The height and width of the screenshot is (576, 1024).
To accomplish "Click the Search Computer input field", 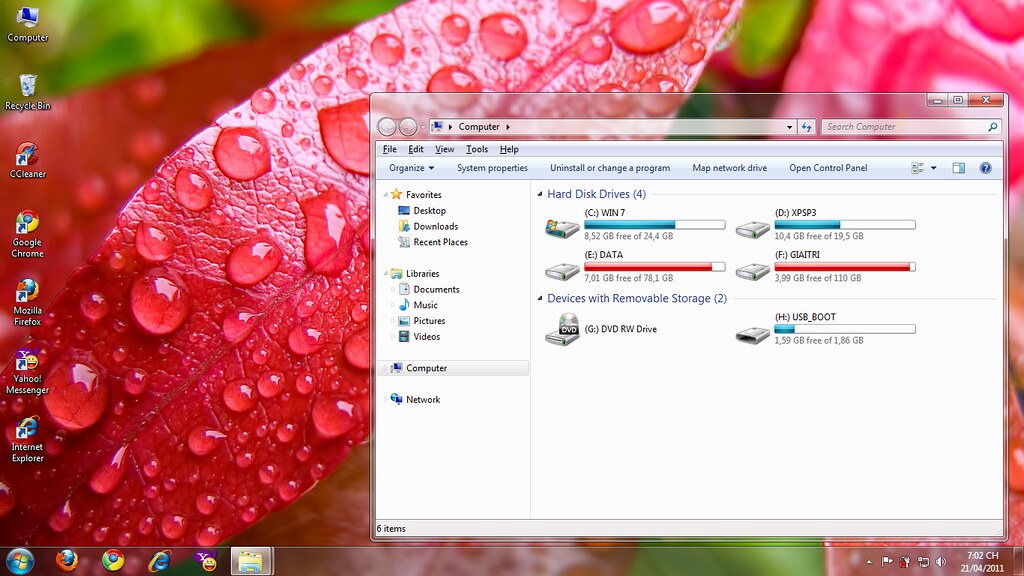I will [x=904, y=127].
